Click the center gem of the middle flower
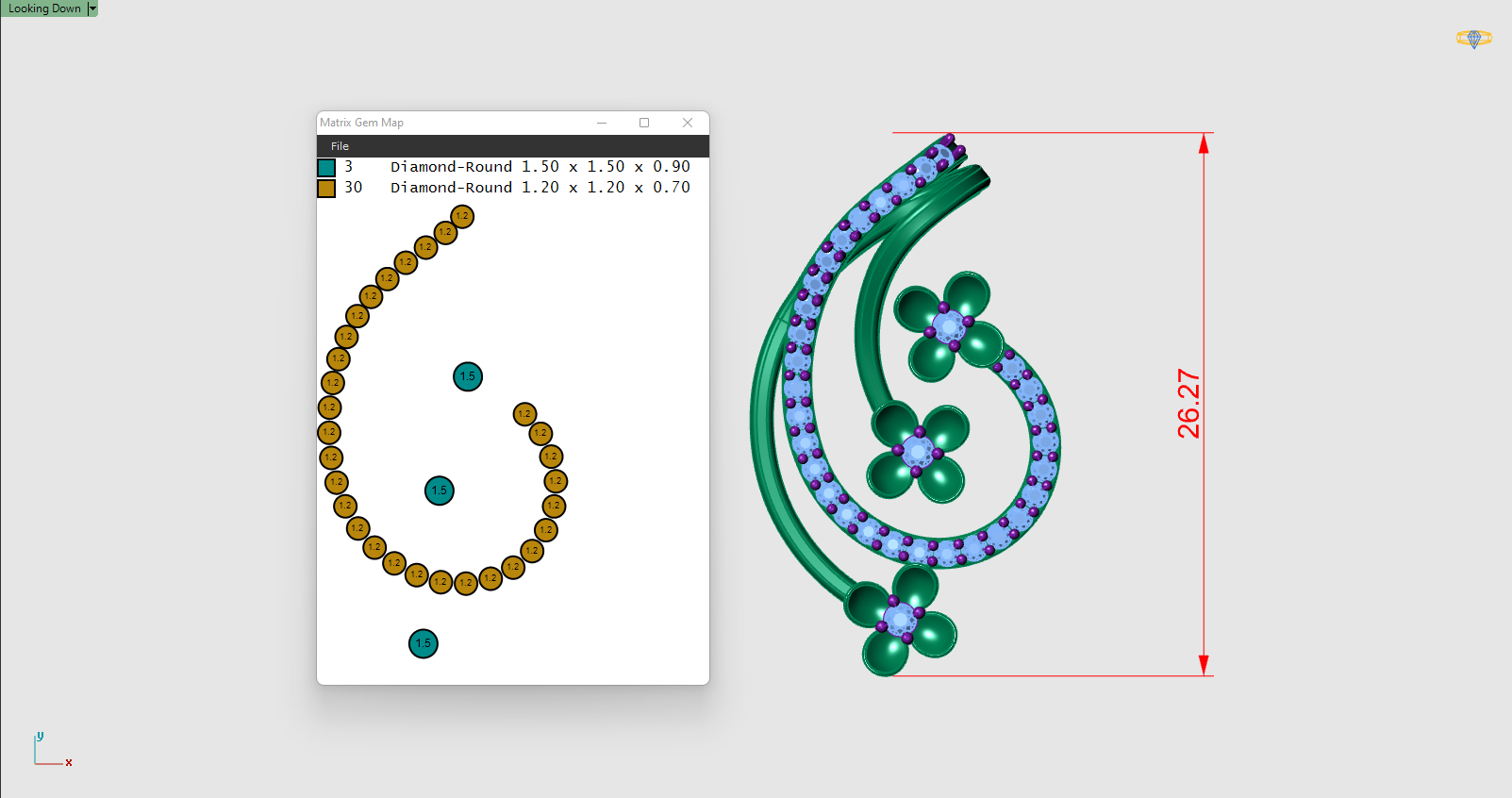The width and height of the screenshot is (1512, 798). coord(918,451)
